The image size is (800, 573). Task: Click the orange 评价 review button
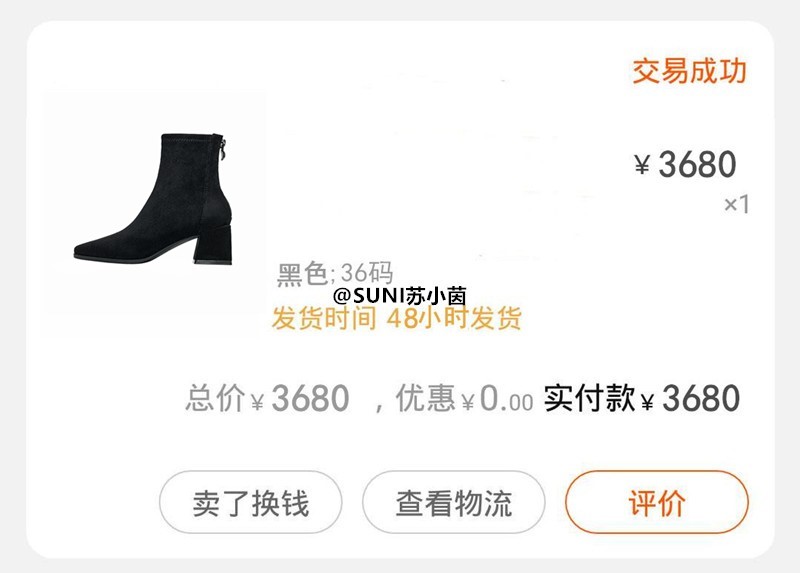(657, 503)
